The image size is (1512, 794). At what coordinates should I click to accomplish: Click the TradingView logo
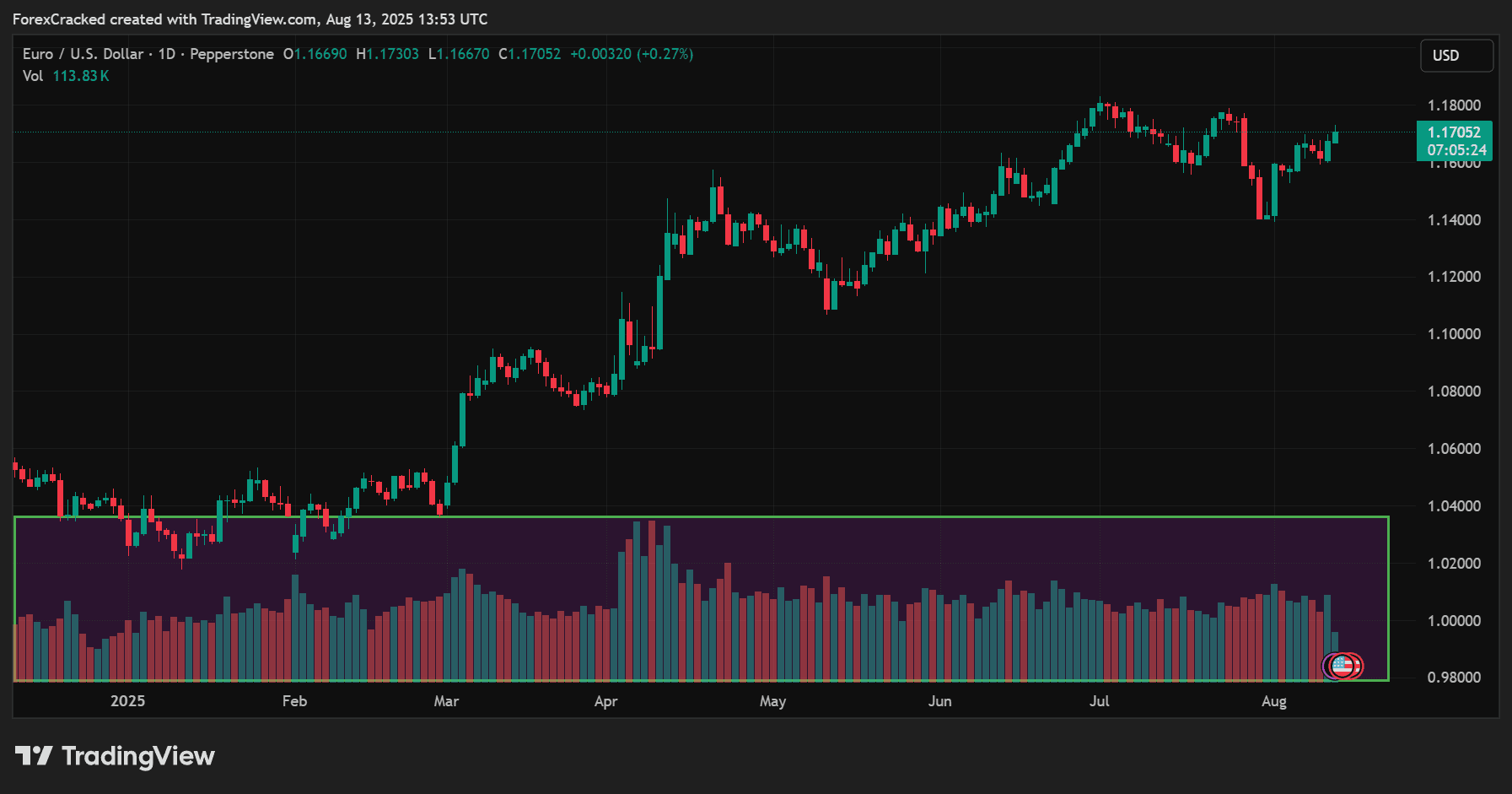tap(35, 756)
